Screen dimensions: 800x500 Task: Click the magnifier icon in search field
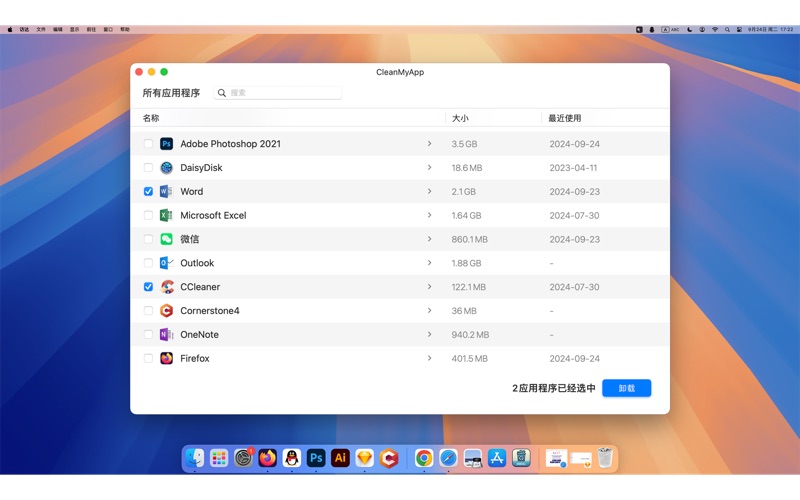[221, 93]
